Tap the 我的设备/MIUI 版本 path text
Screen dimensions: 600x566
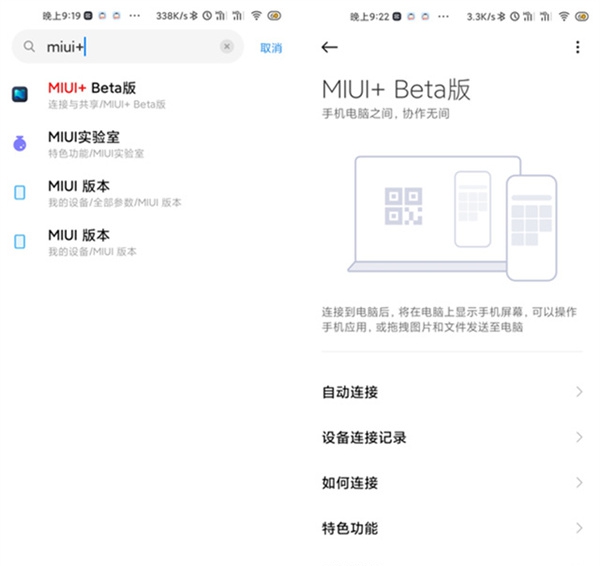[92, 251]
